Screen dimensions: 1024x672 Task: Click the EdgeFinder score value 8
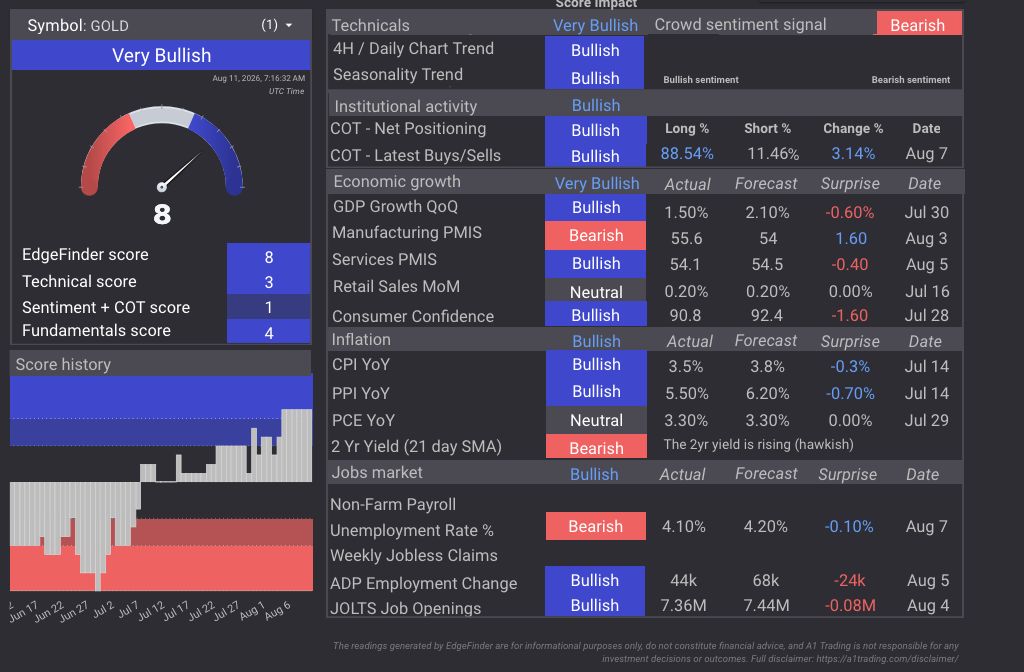coord(268,257)
